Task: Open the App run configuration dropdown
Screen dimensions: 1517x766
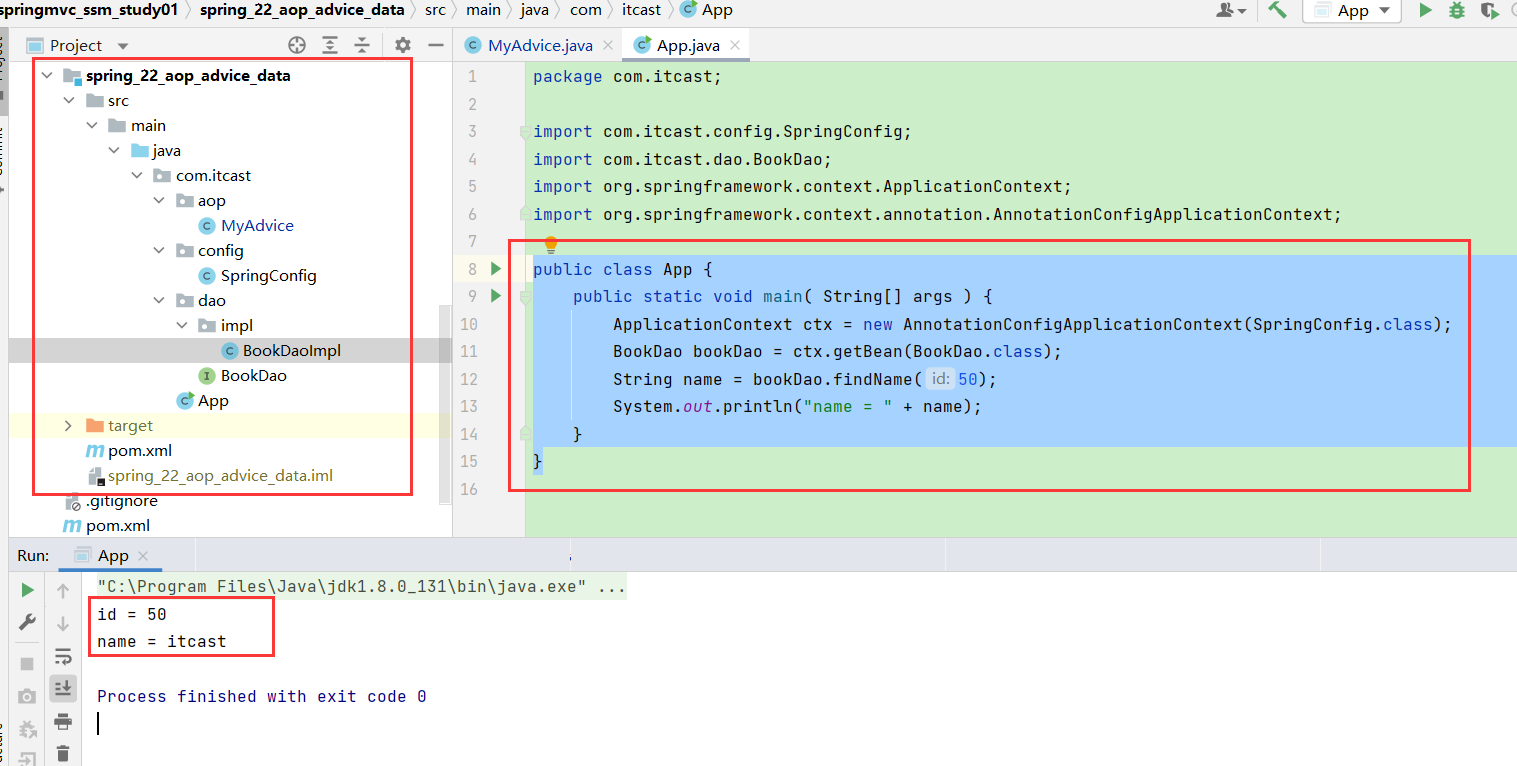Action: click(x=1352, y=10)
